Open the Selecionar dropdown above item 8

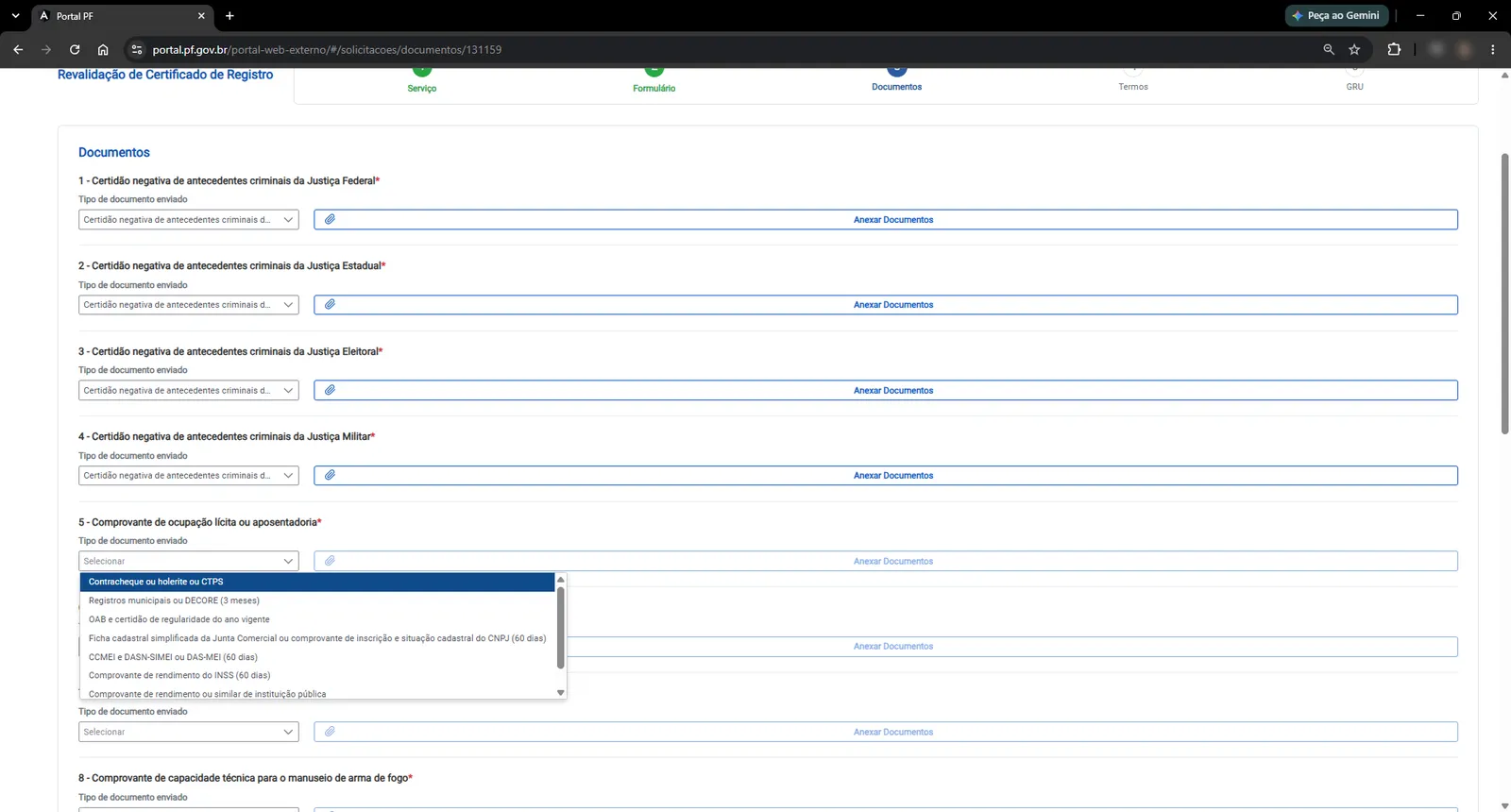(189, 732)
